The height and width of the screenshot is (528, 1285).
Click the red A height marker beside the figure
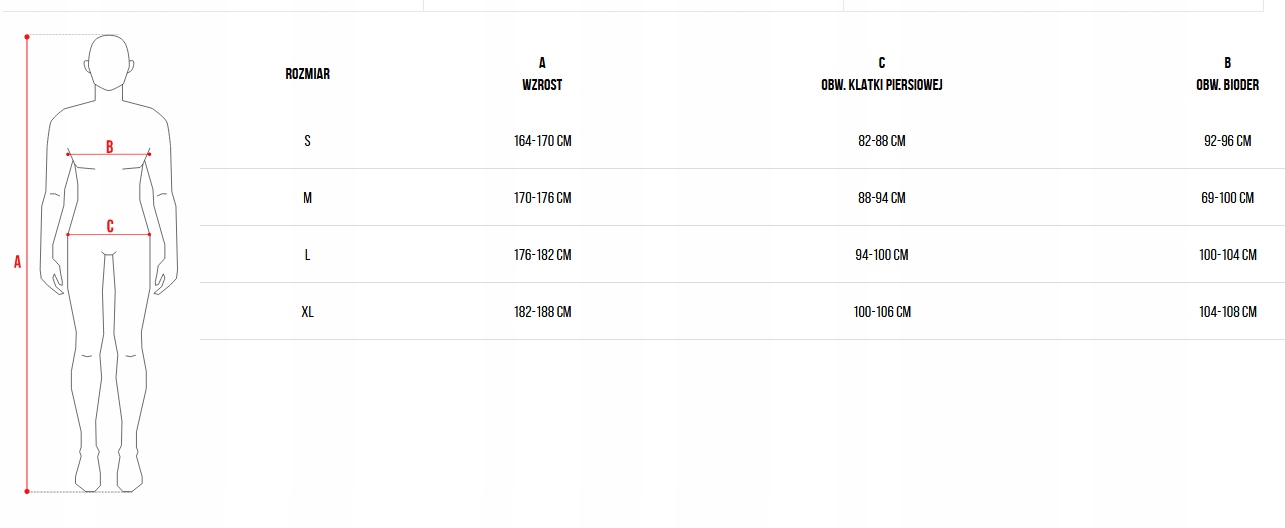pyautogui.click(x=17, y=263)
